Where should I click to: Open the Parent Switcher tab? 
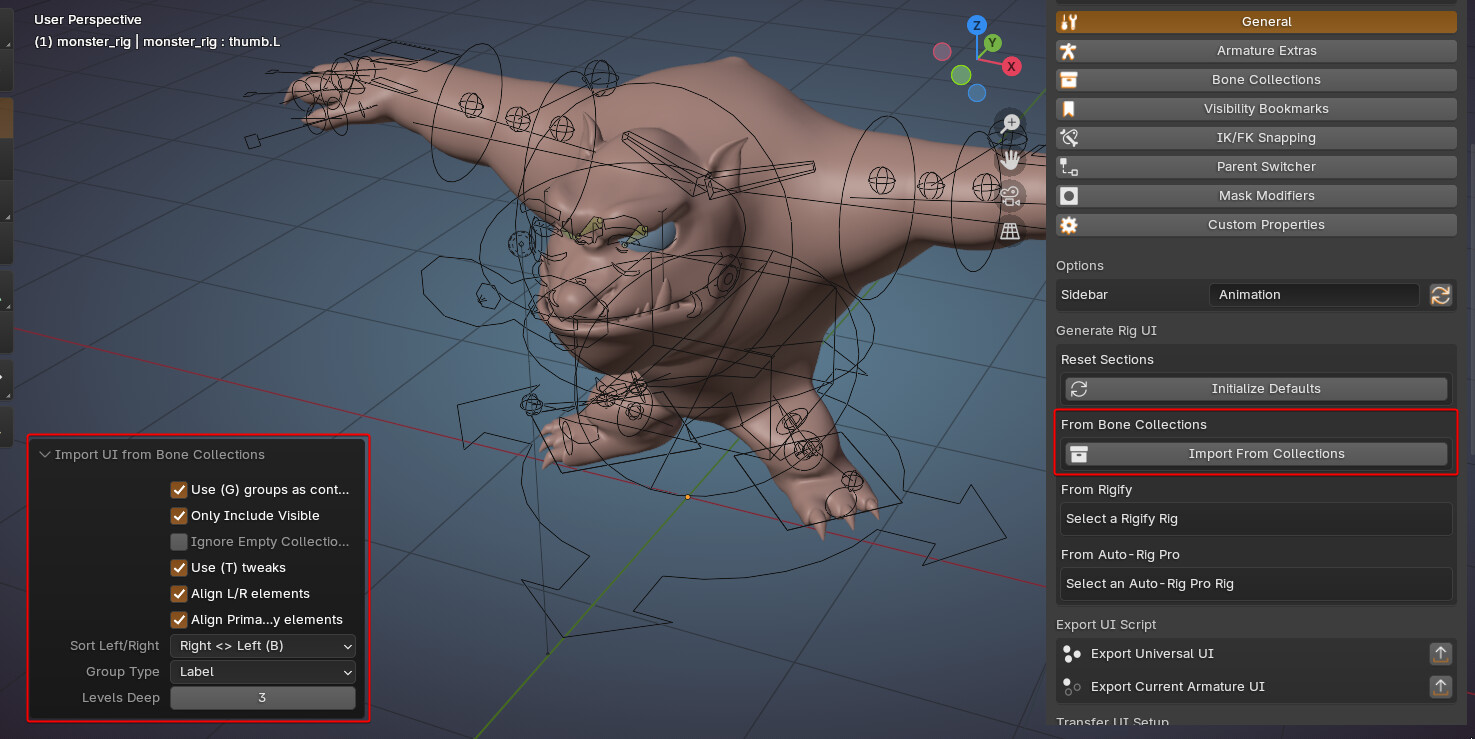coord(1257,167)
